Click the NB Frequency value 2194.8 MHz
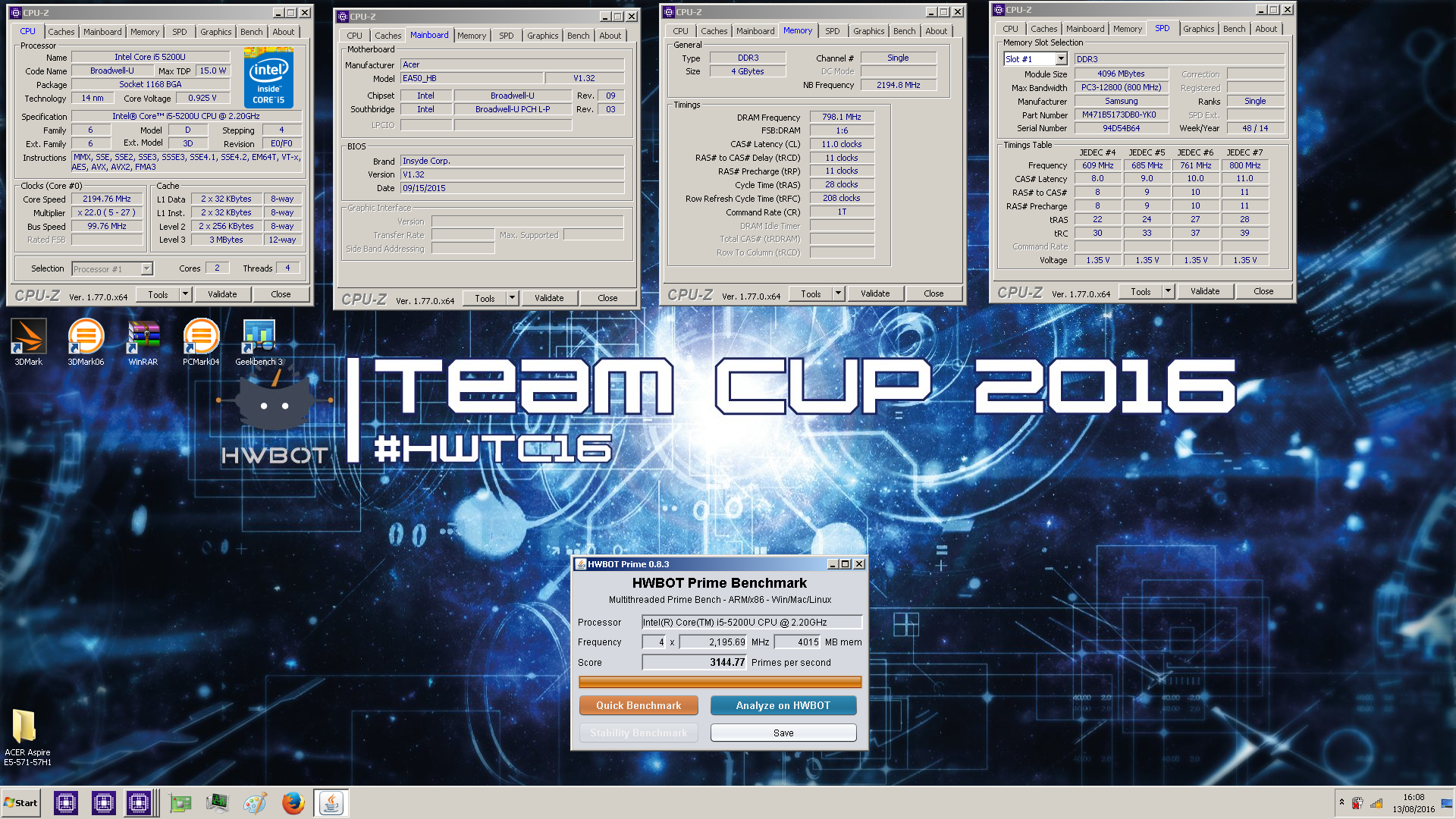1456x819 pixels. click(x=899, y=85)
